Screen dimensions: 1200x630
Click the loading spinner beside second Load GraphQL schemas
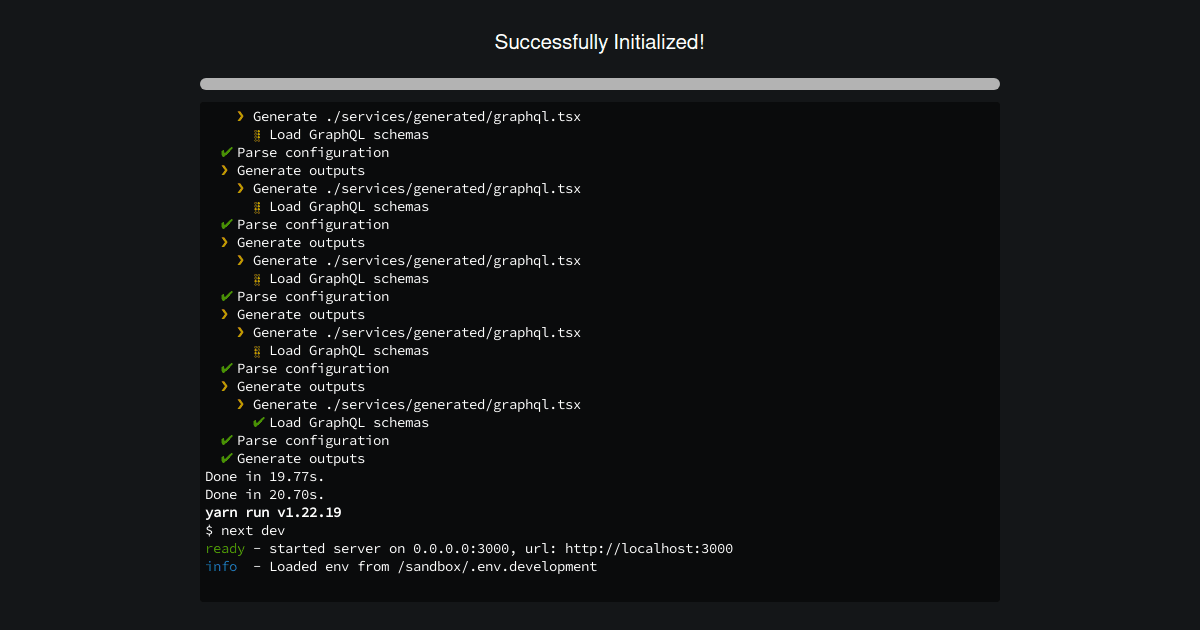[x=257, y=206]
